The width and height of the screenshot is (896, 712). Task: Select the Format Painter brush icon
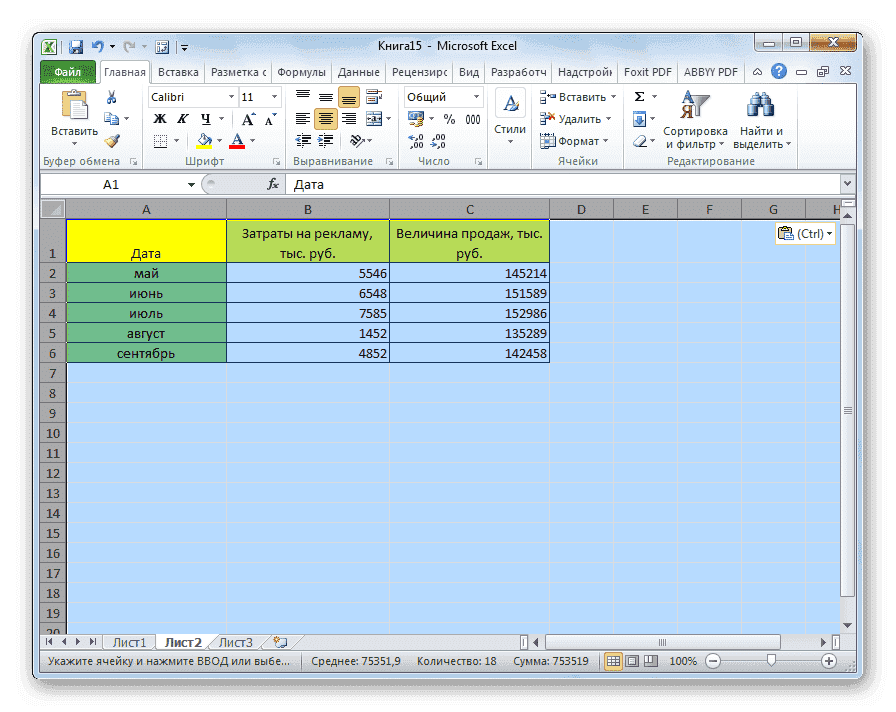pos(112,140)
